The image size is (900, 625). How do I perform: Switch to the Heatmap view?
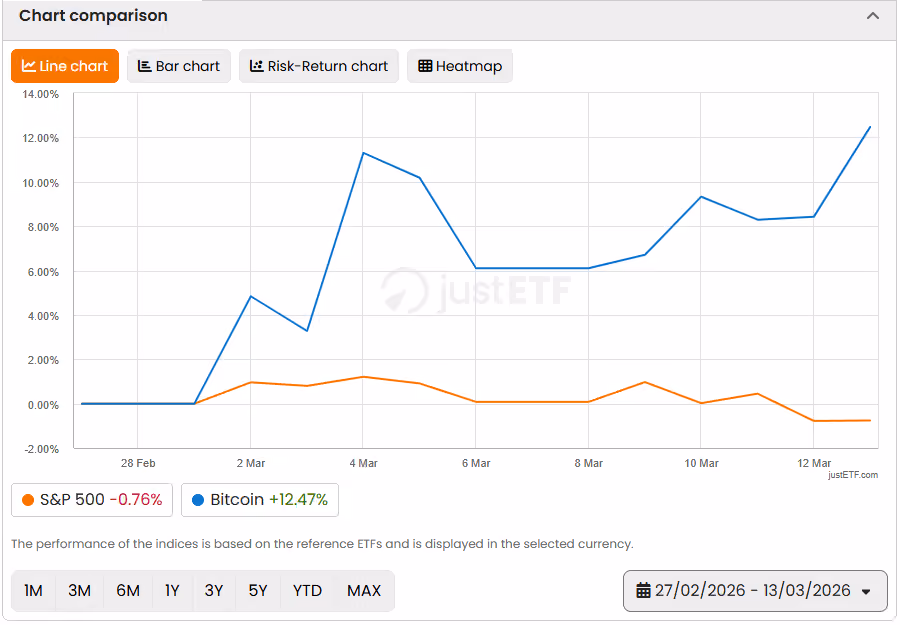click(x=460, y=66)
